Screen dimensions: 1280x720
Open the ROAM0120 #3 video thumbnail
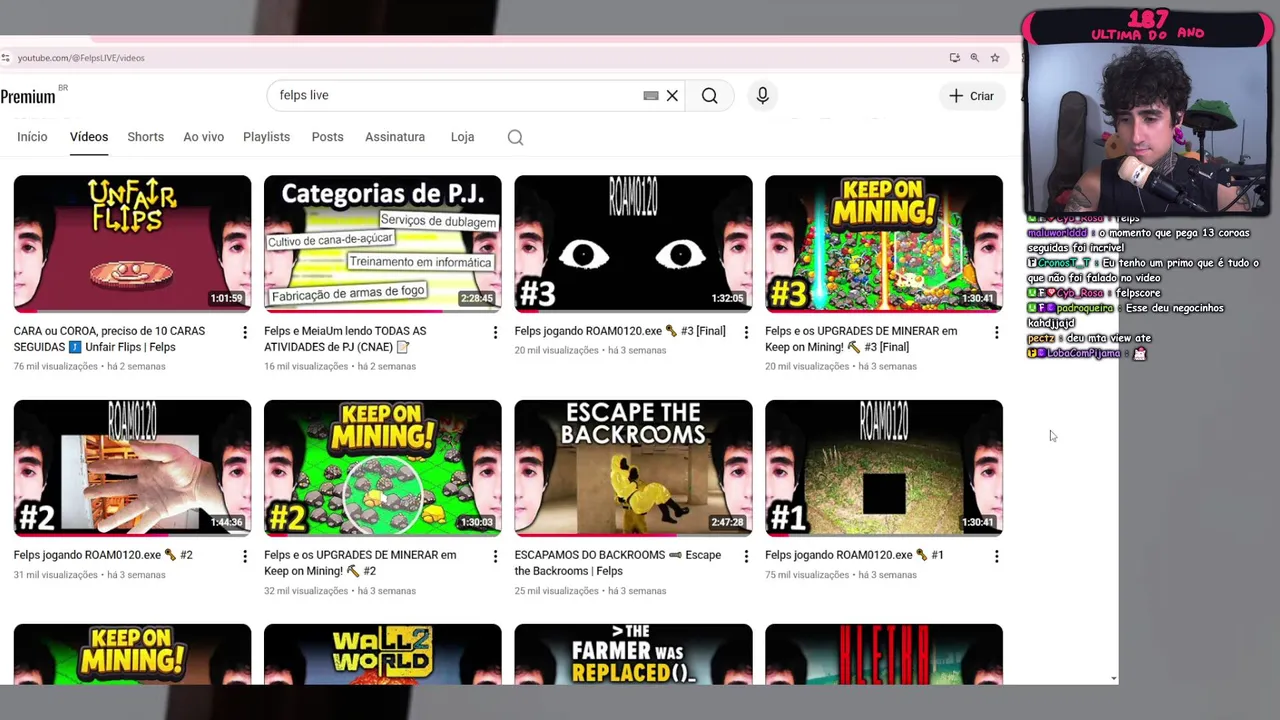[633, 243]
